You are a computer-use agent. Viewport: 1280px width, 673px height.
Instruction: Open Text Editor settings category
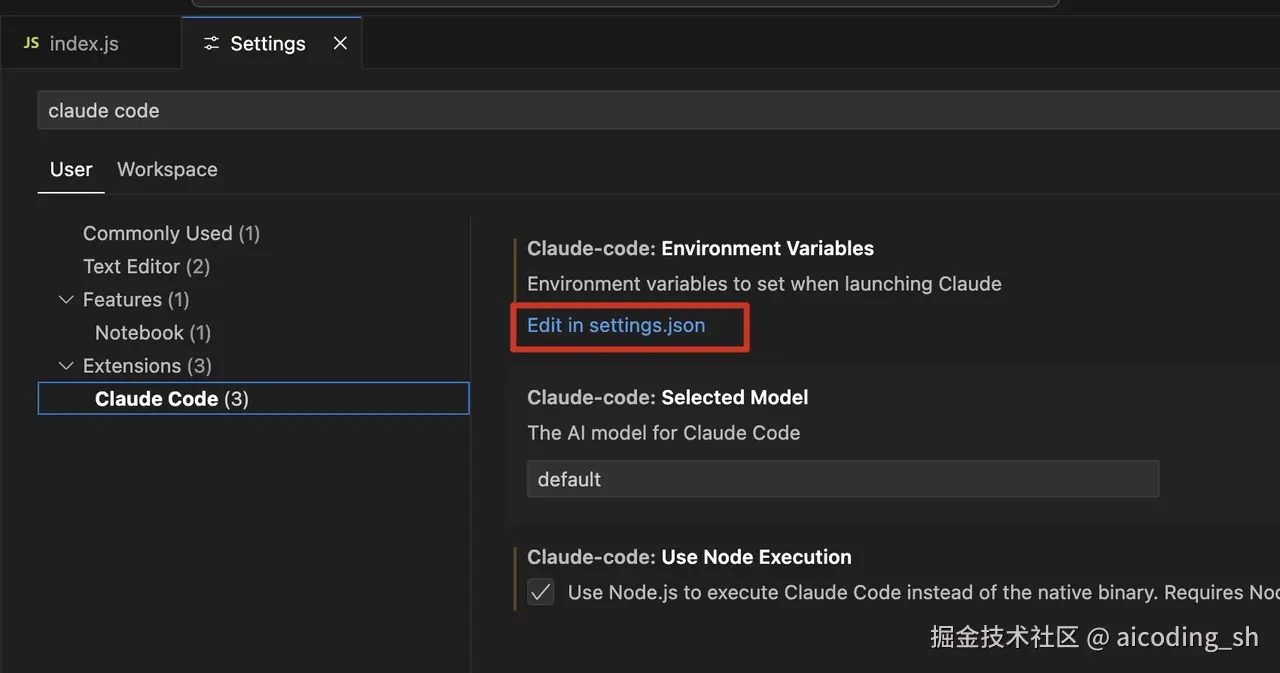[x=146, y=267]
